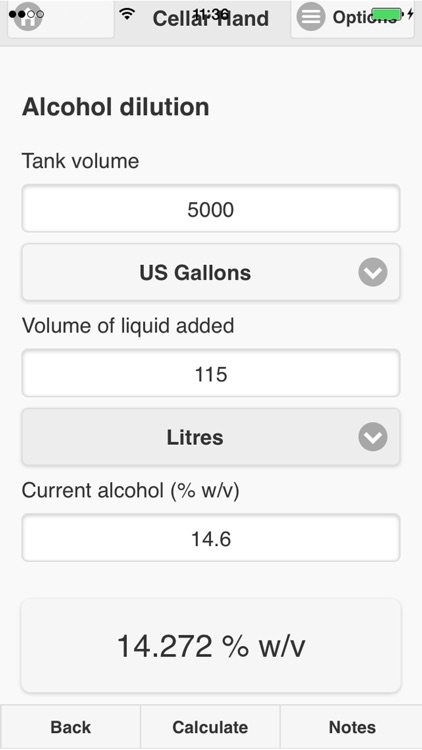Go Back to previous screen
Viewport: 422px width, 750px height.
pyautogui.click(x=70, y=727)
